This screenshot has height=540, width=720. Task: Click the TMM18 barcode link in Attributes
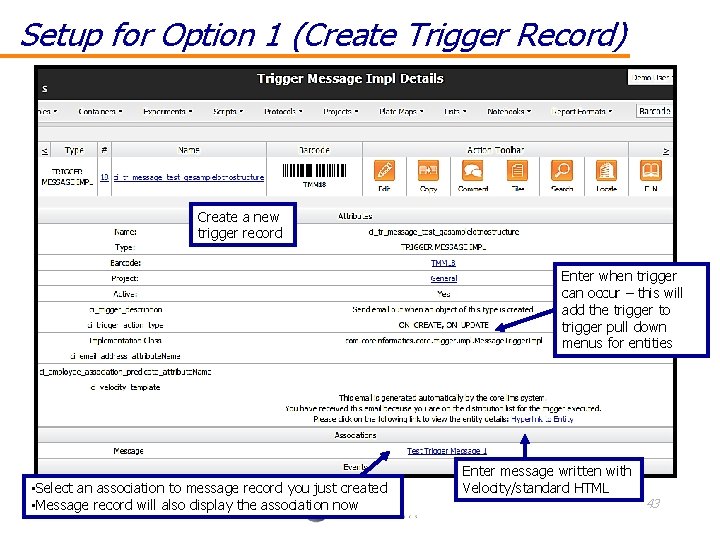[443, 263]
